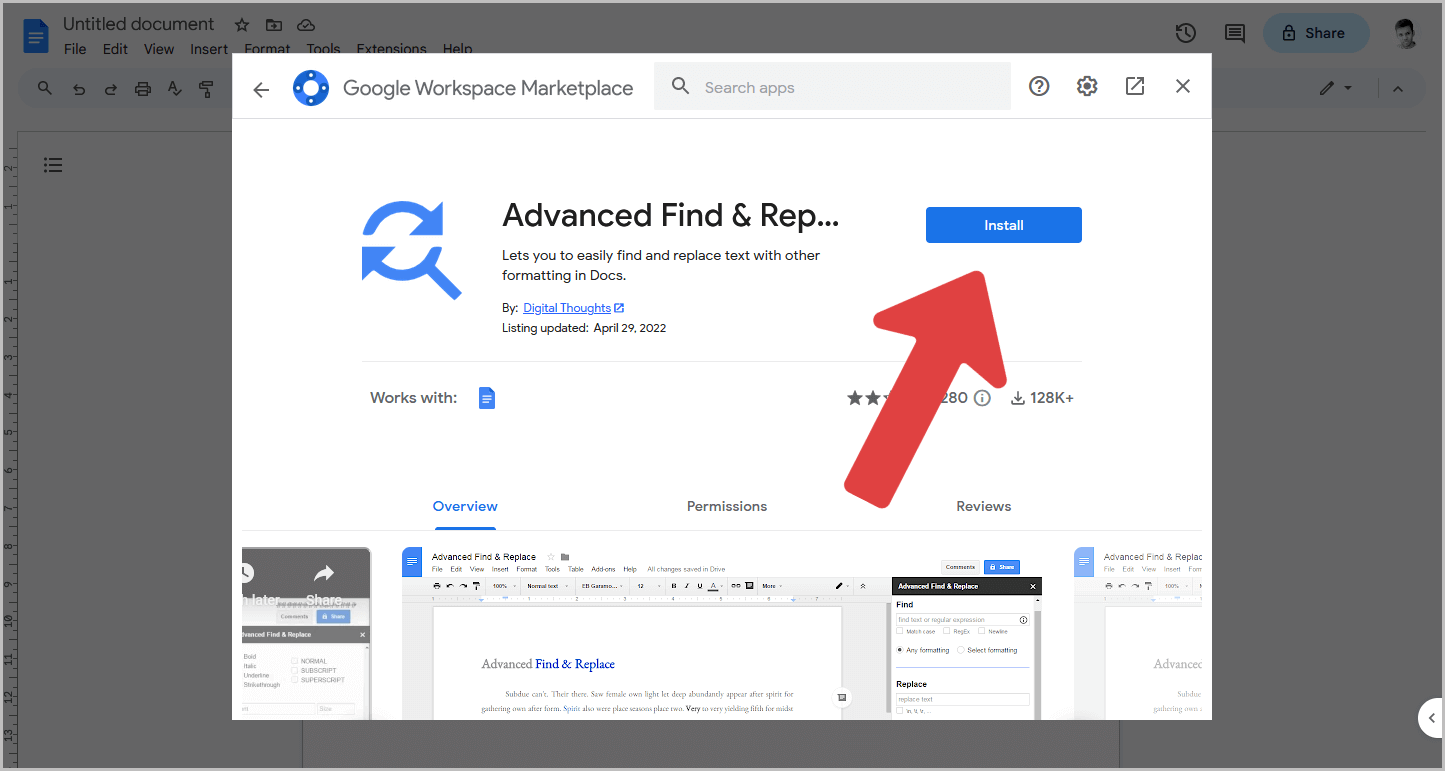
Task: Click the Google Docs icon beside Works with
Action: coord(487,397)
